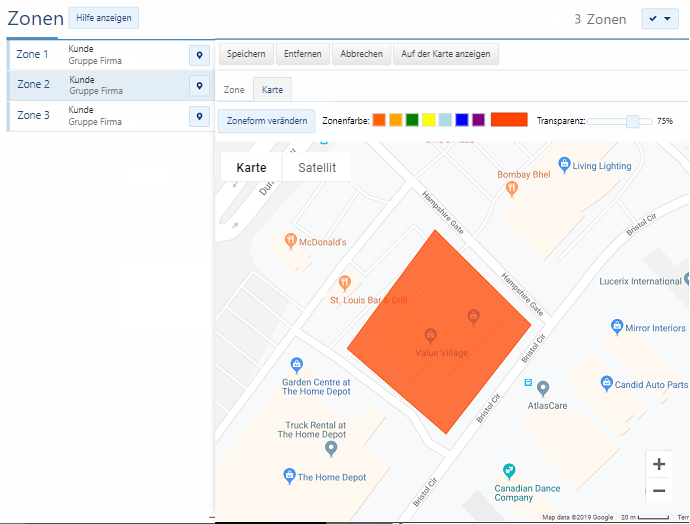The height and width of the screenshot is (524, 690).
Task: Click the Speichern button
Action: click(x=246, y=54)
